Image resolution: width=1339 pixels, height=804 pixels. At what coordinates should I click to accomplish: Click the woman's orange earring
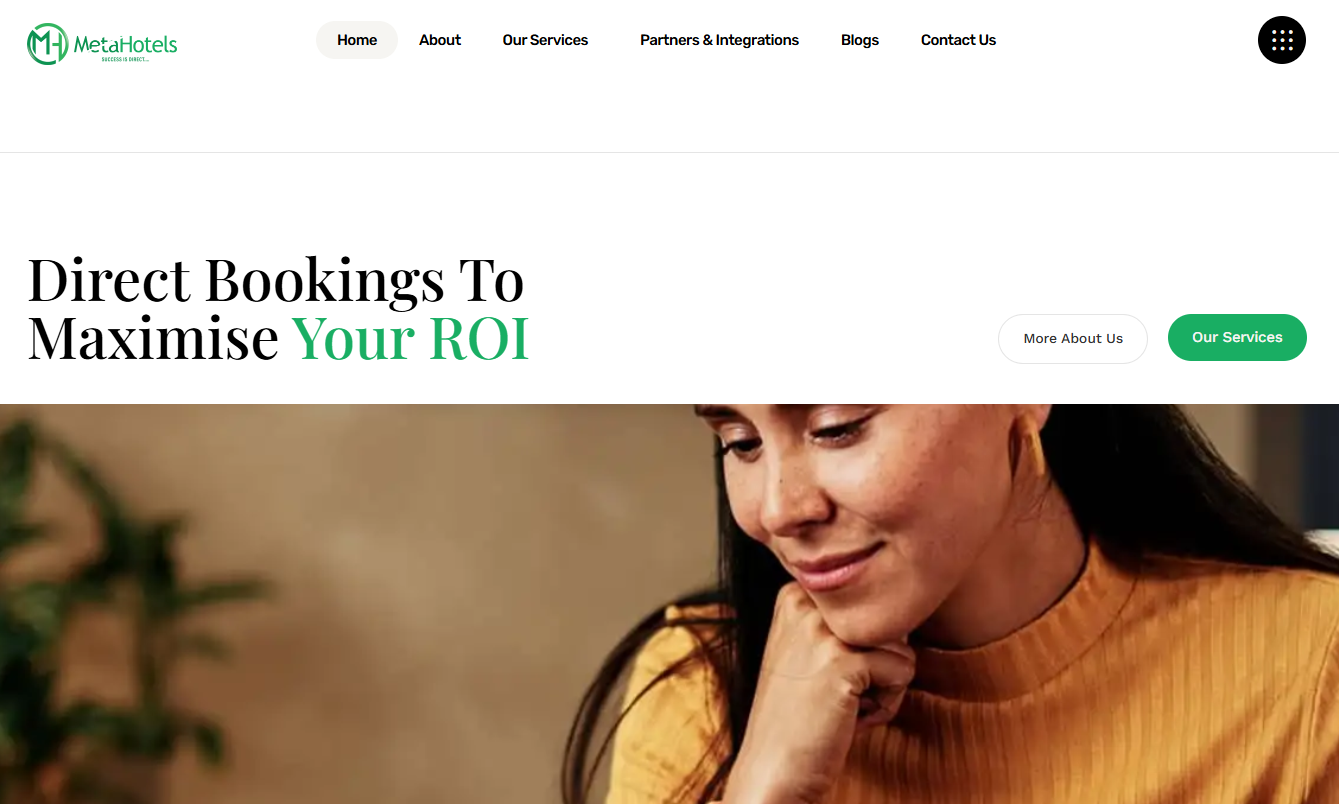(x=1030, y=450)
